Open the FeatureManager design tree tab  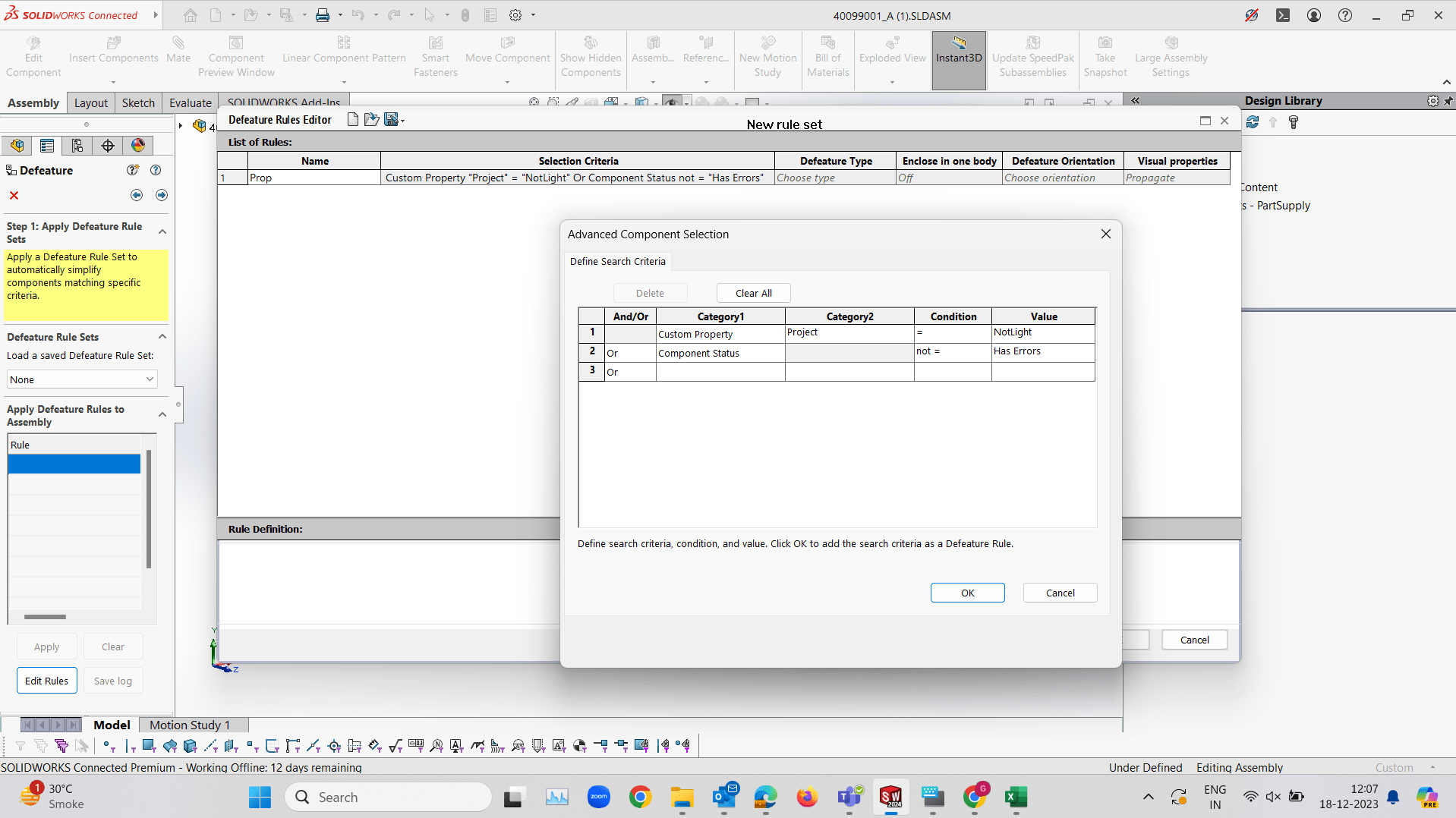tap(17, 145)
